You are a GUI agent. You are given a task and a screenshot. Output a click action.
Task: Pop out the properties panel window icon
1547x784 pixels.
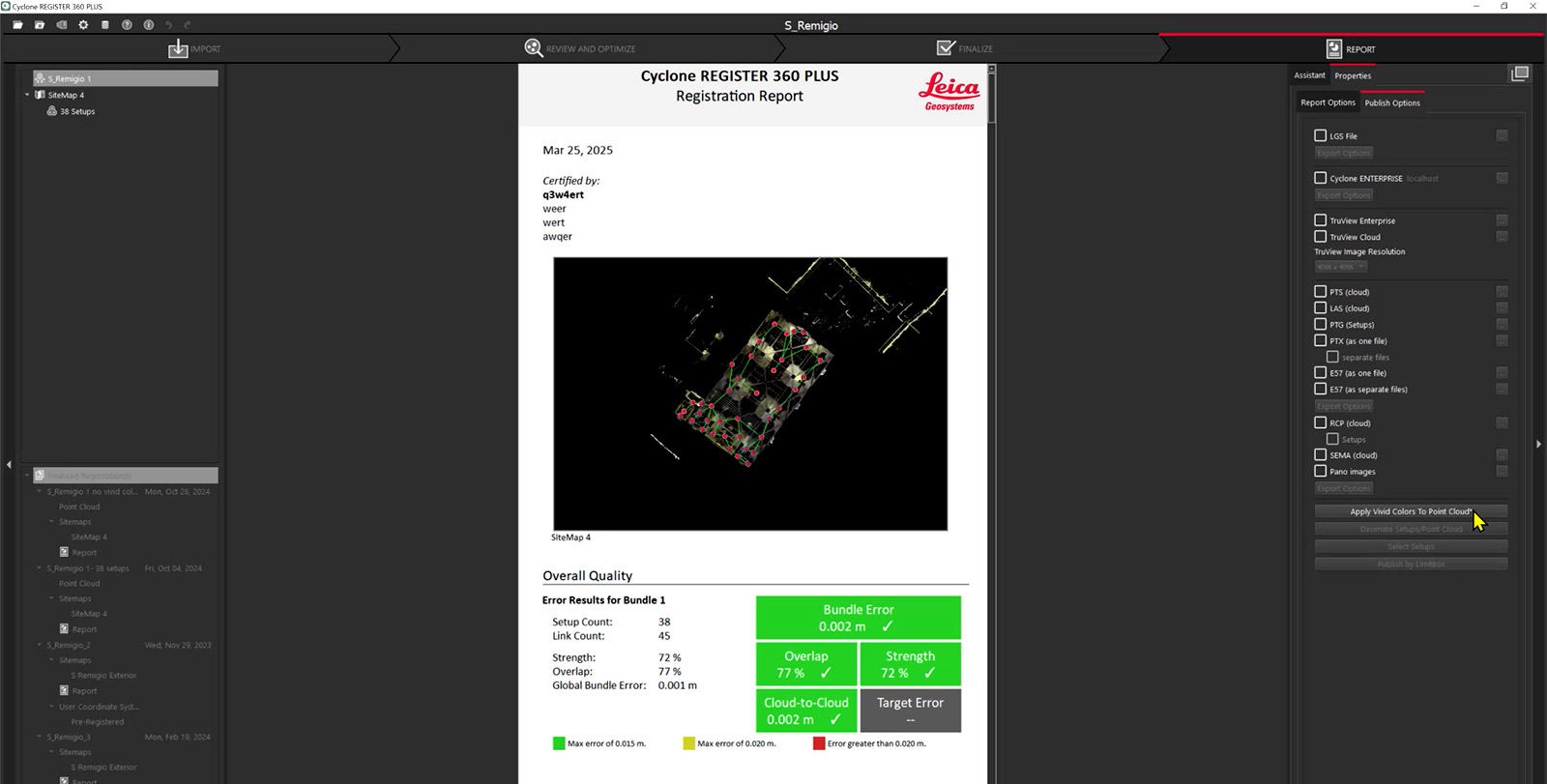coord(1519,74)
